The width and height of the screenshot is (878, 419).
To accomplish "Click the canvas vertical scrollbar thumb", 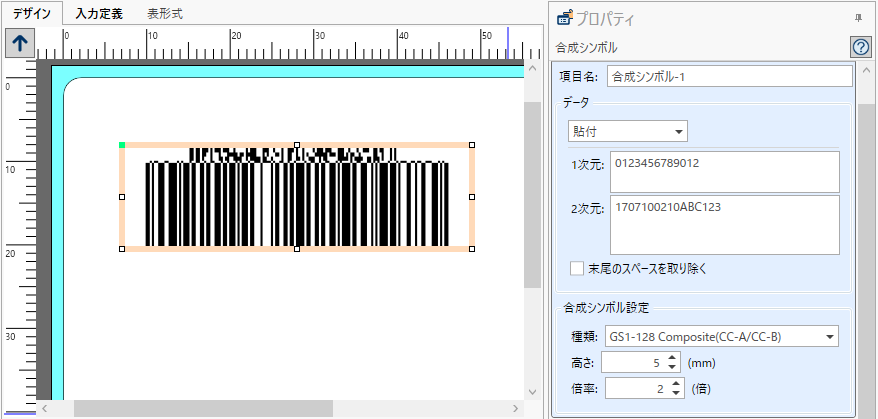I will coord(532,195).
